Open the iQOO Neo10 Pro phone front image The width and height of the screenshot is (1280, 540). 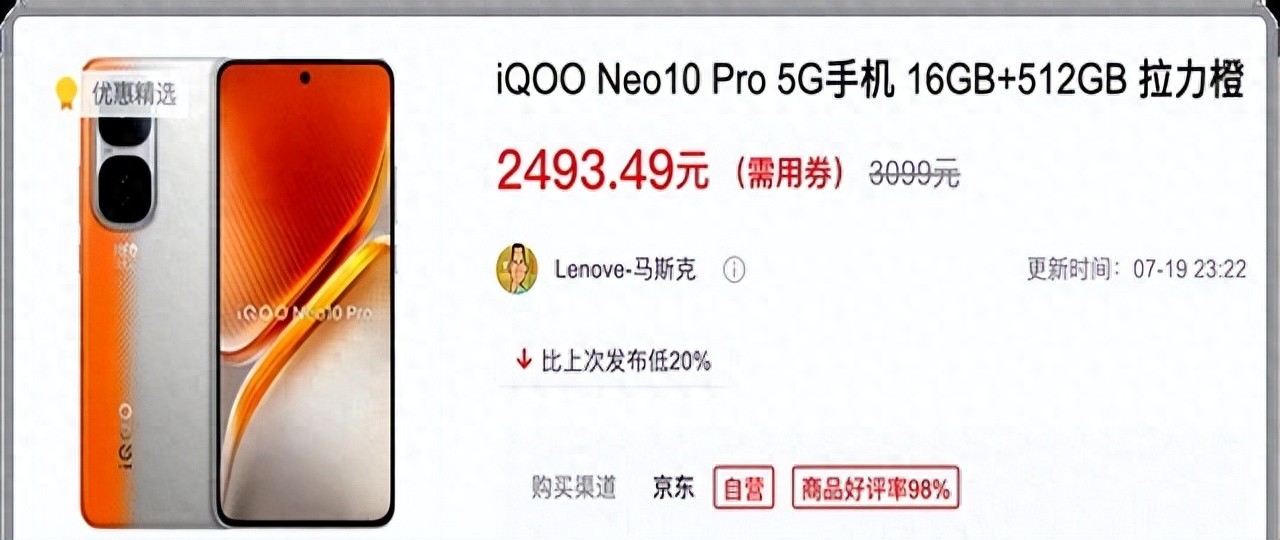[304, 293]
